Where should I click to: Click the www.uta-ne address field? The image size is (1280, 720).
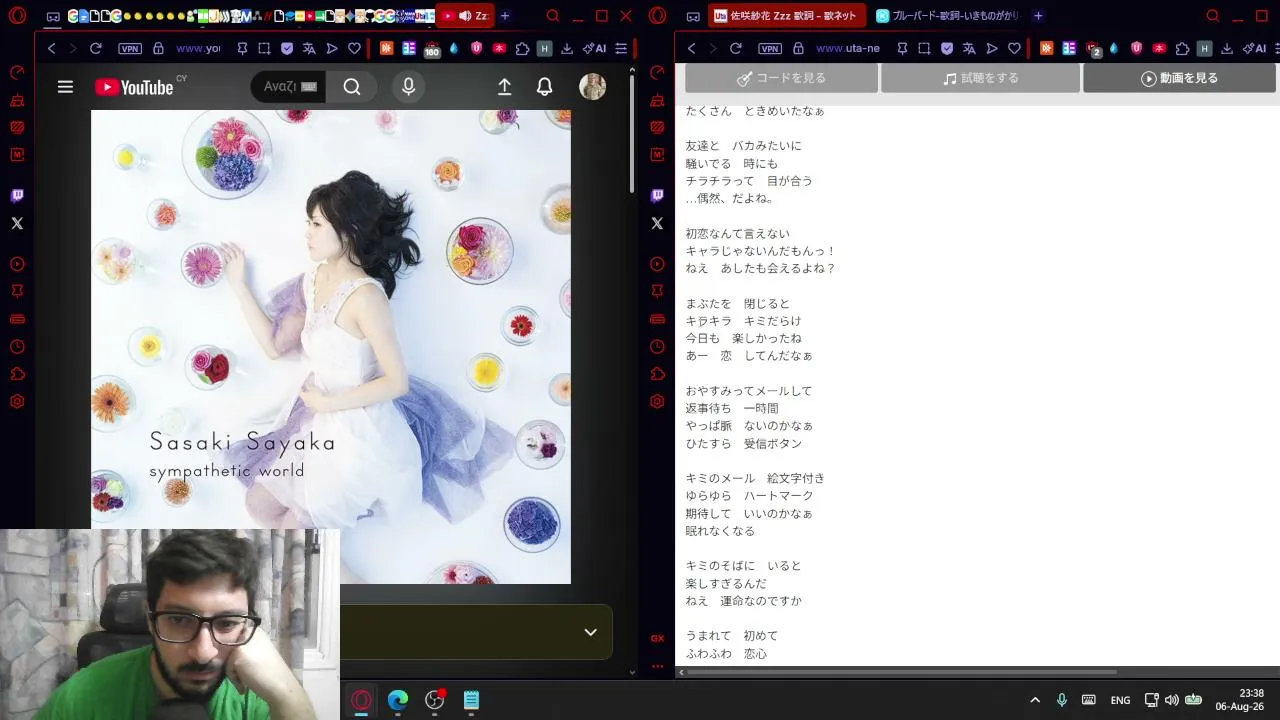(847, 48)
